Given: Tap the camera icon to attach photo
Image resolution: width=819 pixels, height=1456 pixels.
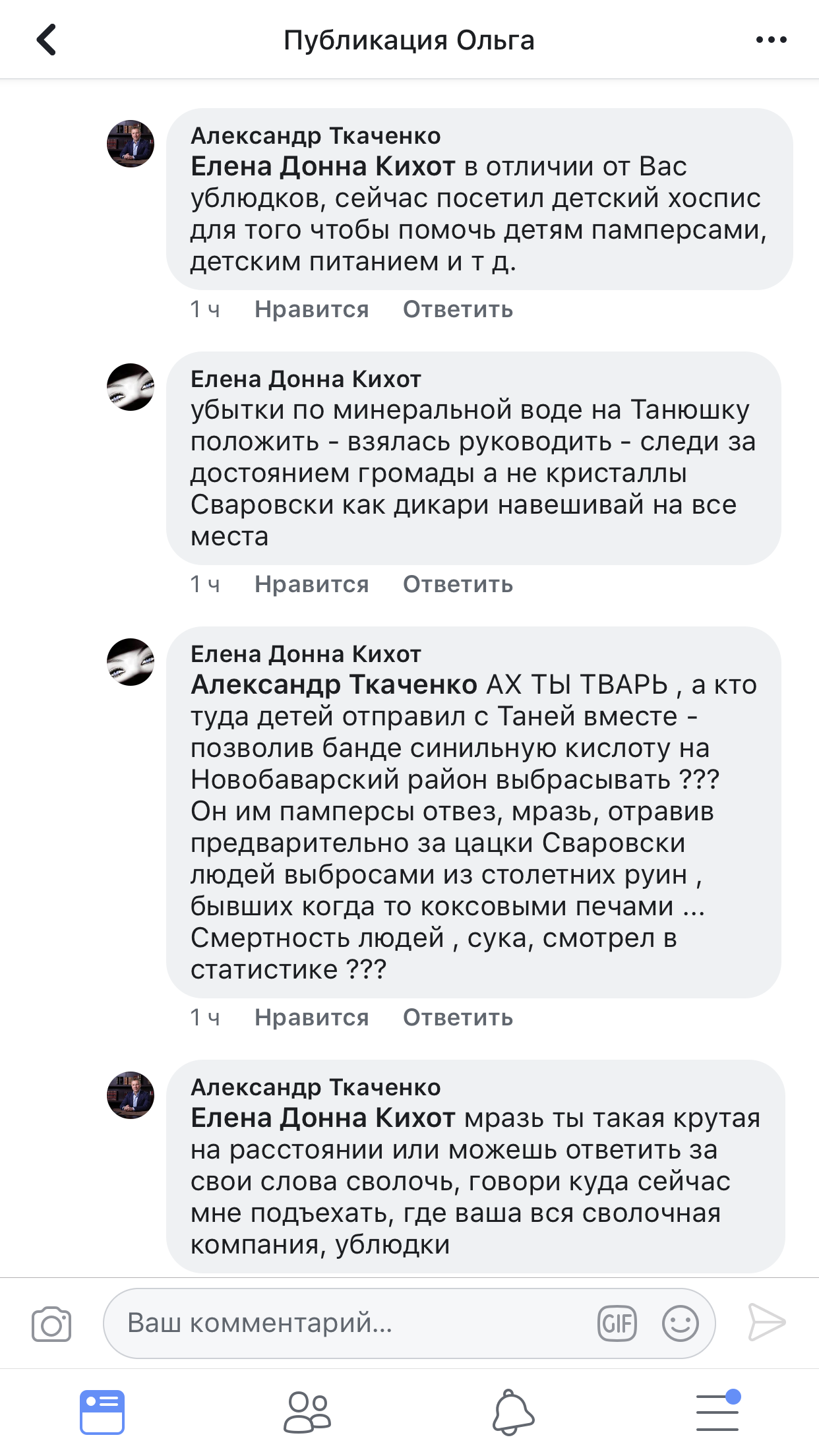Looking at the screenshot, I should tap(51, 1323).
